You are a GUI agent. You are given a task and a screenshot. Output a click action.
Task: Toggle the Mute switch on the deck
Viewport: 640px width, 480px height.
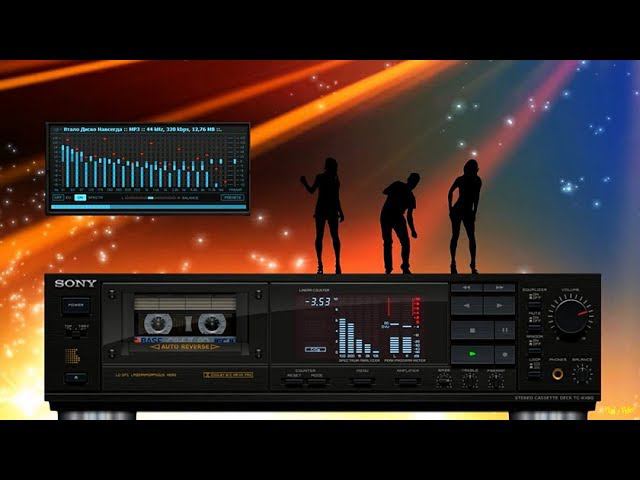pos(533,320)
